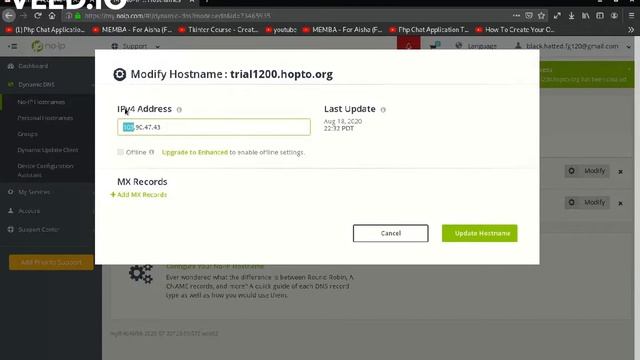Go forward with browser forward arrow
The image size is (640, 360).
[24, 16]
